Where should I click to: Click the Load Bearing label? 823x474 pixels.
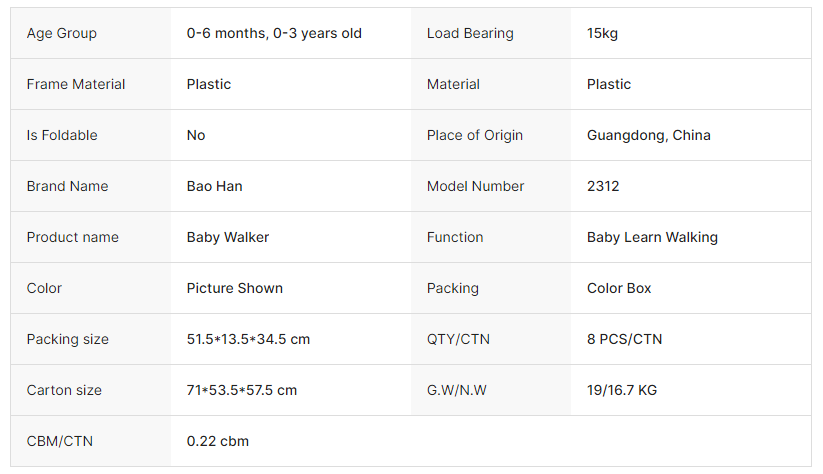coord(470,33)
